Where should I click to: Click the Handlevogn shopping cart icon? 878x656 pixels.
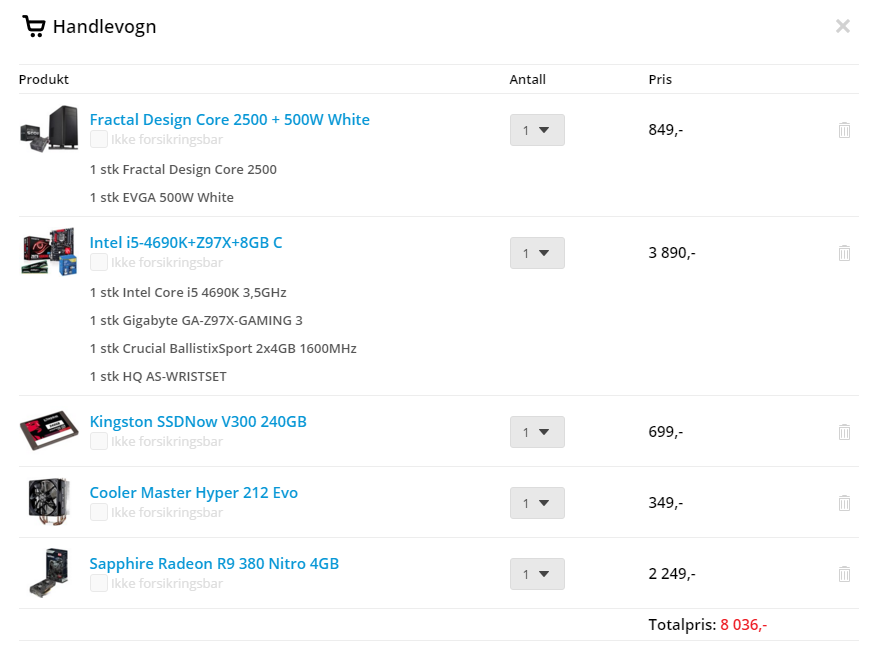tap(34, 26)
